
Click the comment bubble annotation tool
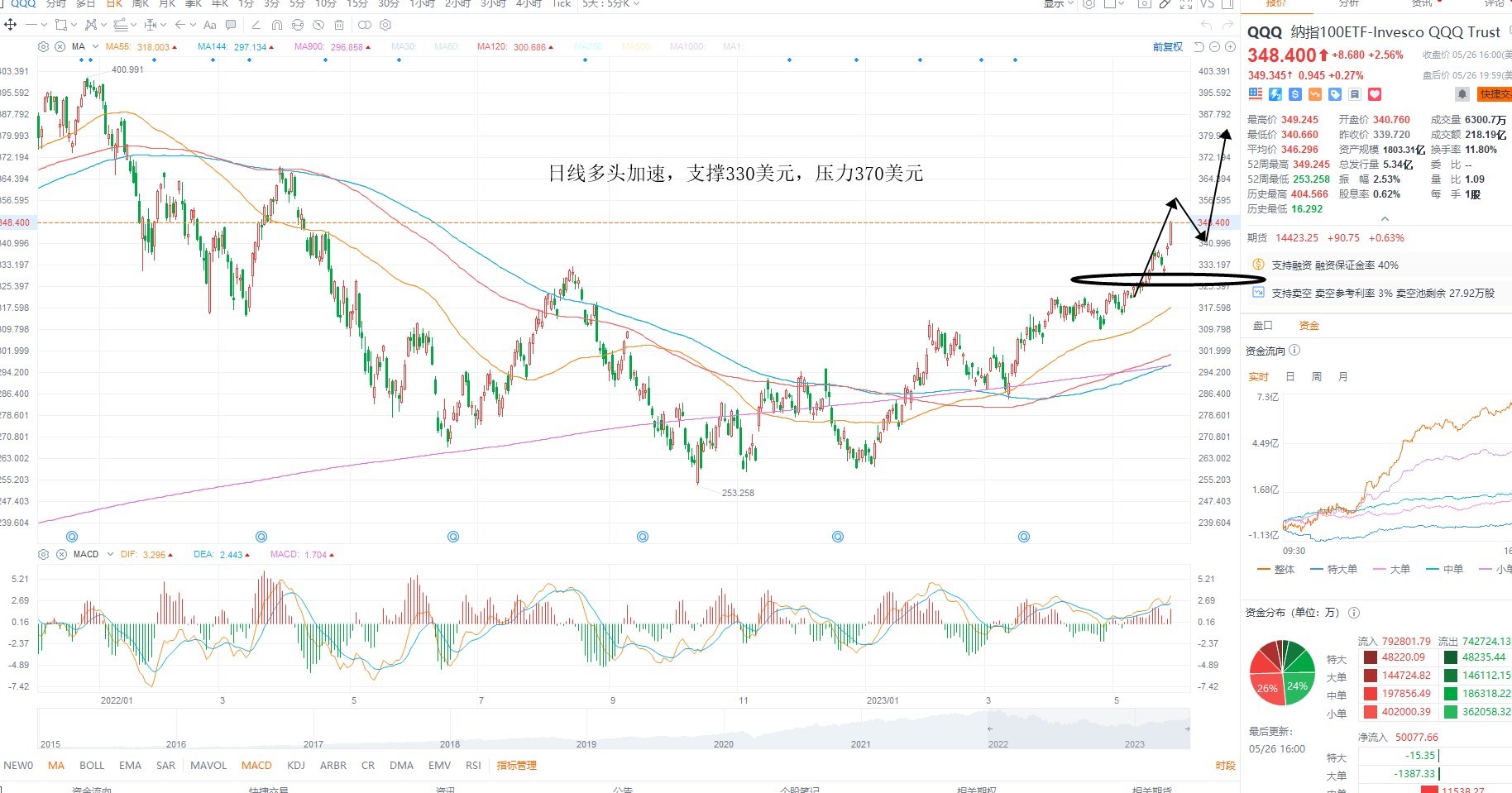point(231,25)
